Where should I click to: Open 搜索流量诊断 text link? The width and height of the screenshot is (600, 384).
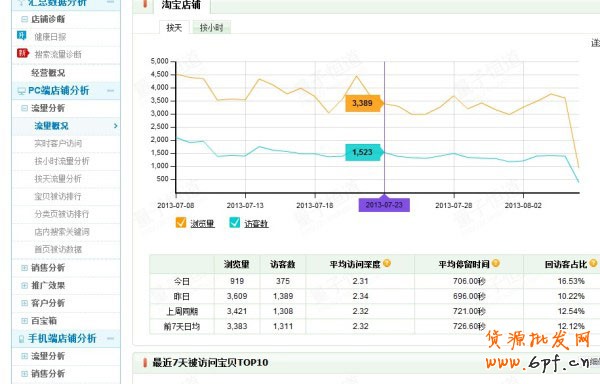pyautogui.click(x=58, y=54)
